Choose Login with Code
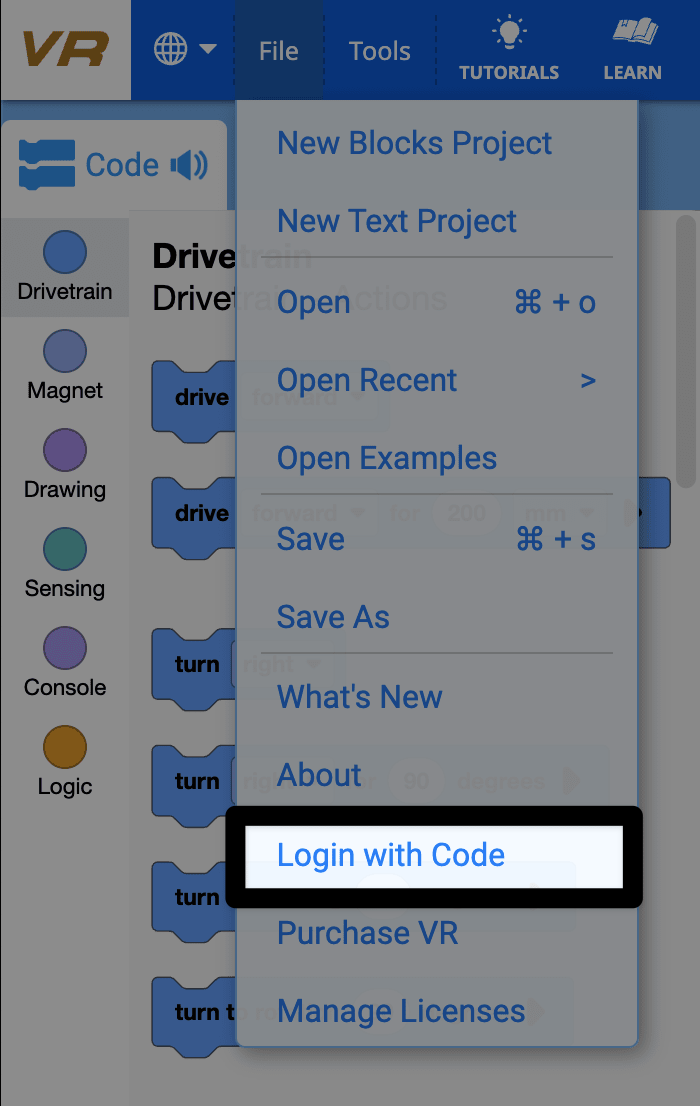700x1106 pixels. 391,855
